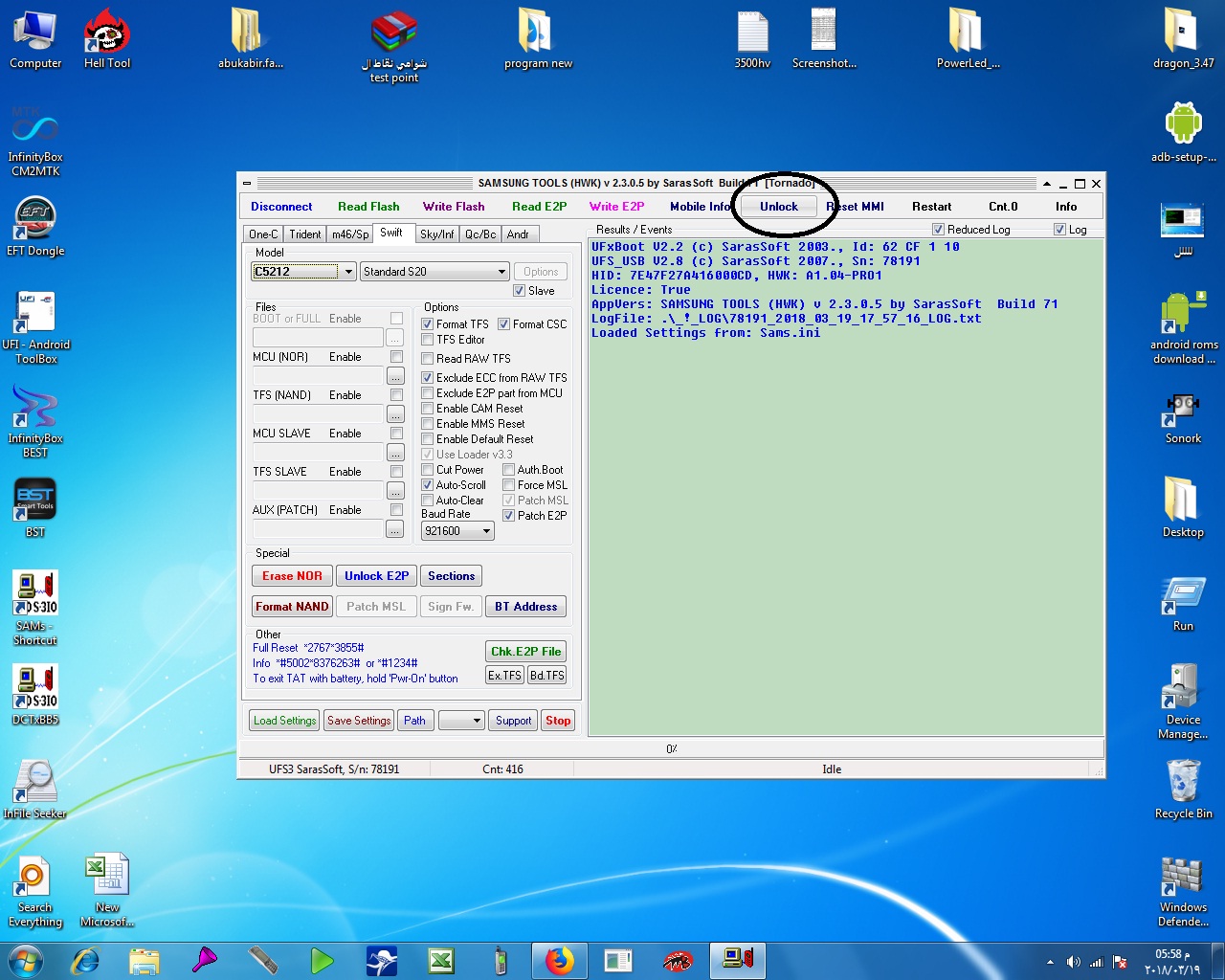Toggle the Patch E2P checkbox
Image resolution: width=1225 pixels, height=980 pixels.
point(509,516)
